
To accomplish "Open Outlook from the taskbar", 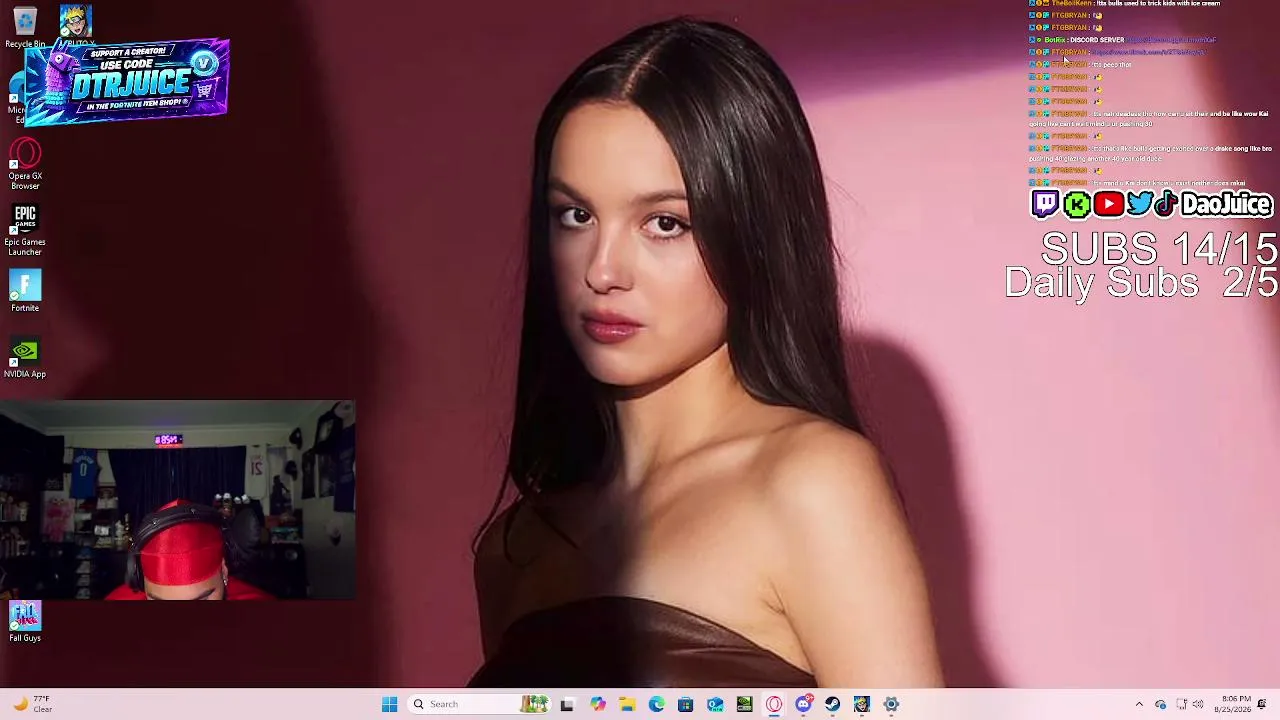I will [x=715, y=704].
